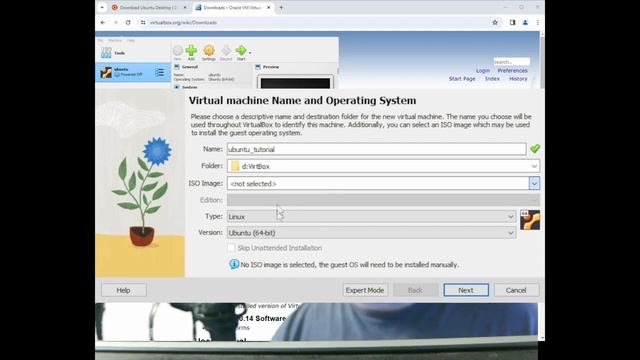Click the System section header icon

pos(177,87)
